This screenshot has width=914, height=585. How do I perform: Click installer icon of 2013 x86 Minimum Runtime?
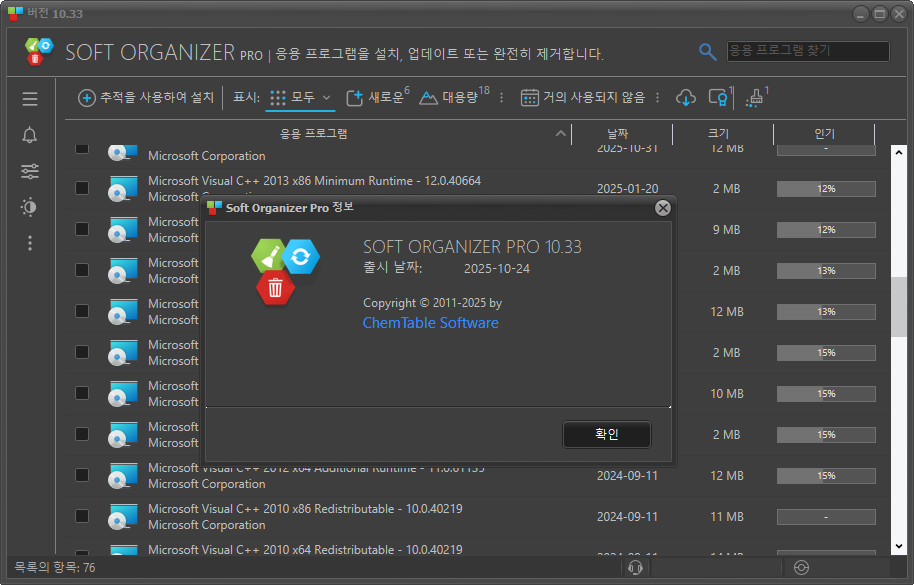click(x=122, y=188)
